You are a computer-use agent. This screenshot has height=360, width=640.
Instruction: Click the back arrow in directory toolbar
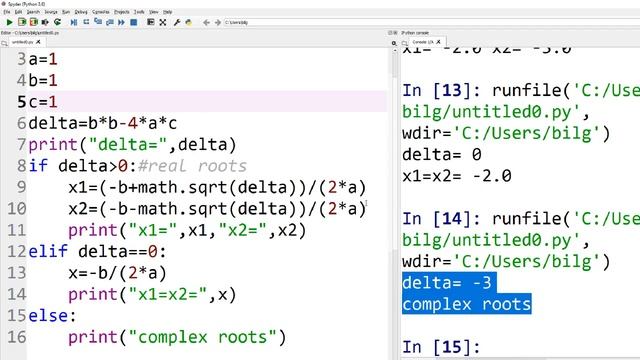click(x=207, y=22)
